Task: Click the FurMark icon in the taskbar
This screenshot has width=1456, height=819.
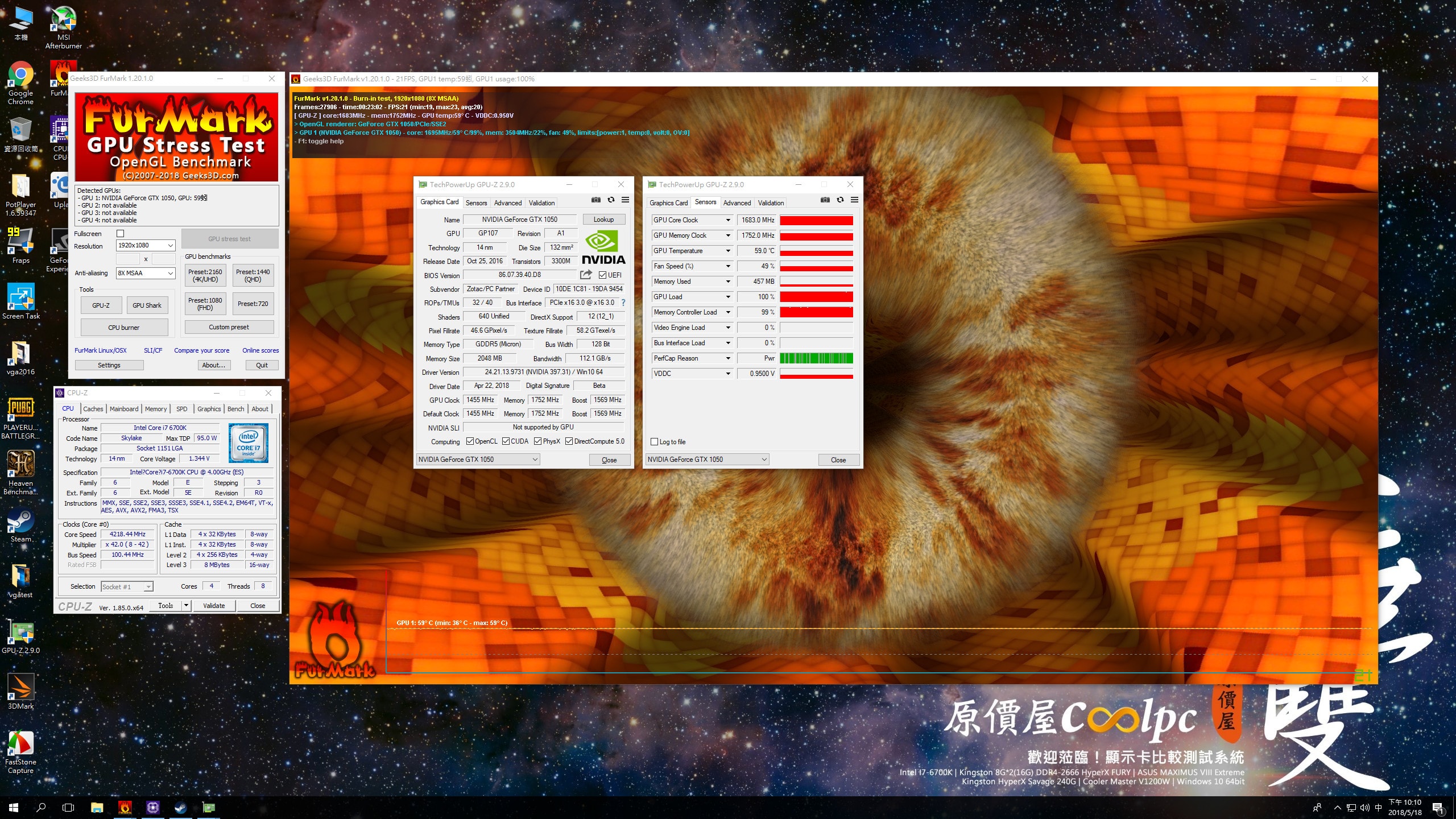Action: pos(125,808)
